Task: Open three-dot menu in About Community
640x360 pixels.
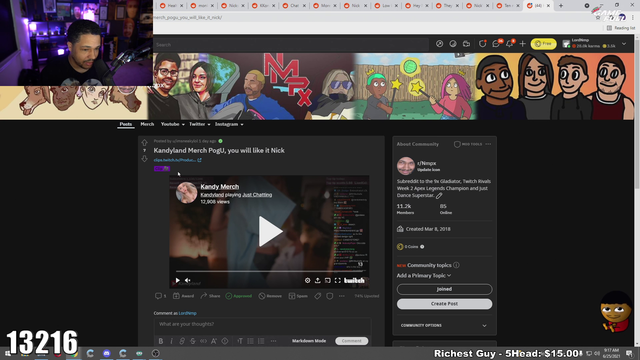Action: click(x=488, y=144)
